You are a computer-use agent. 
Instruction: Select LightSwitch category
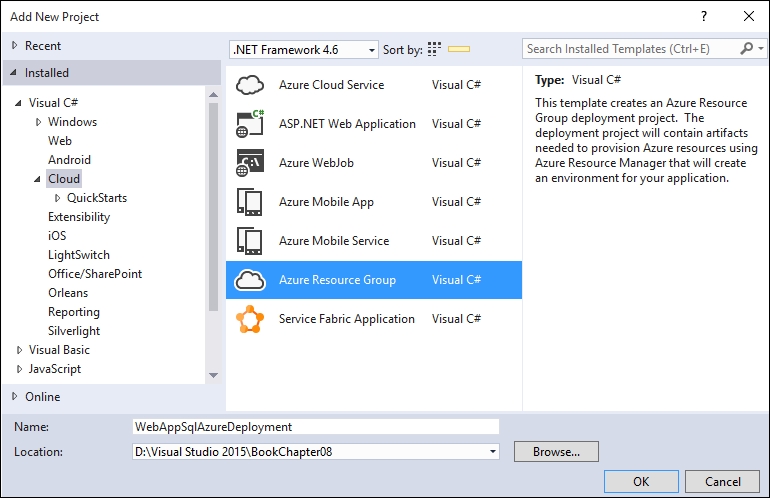click(79, 255)
